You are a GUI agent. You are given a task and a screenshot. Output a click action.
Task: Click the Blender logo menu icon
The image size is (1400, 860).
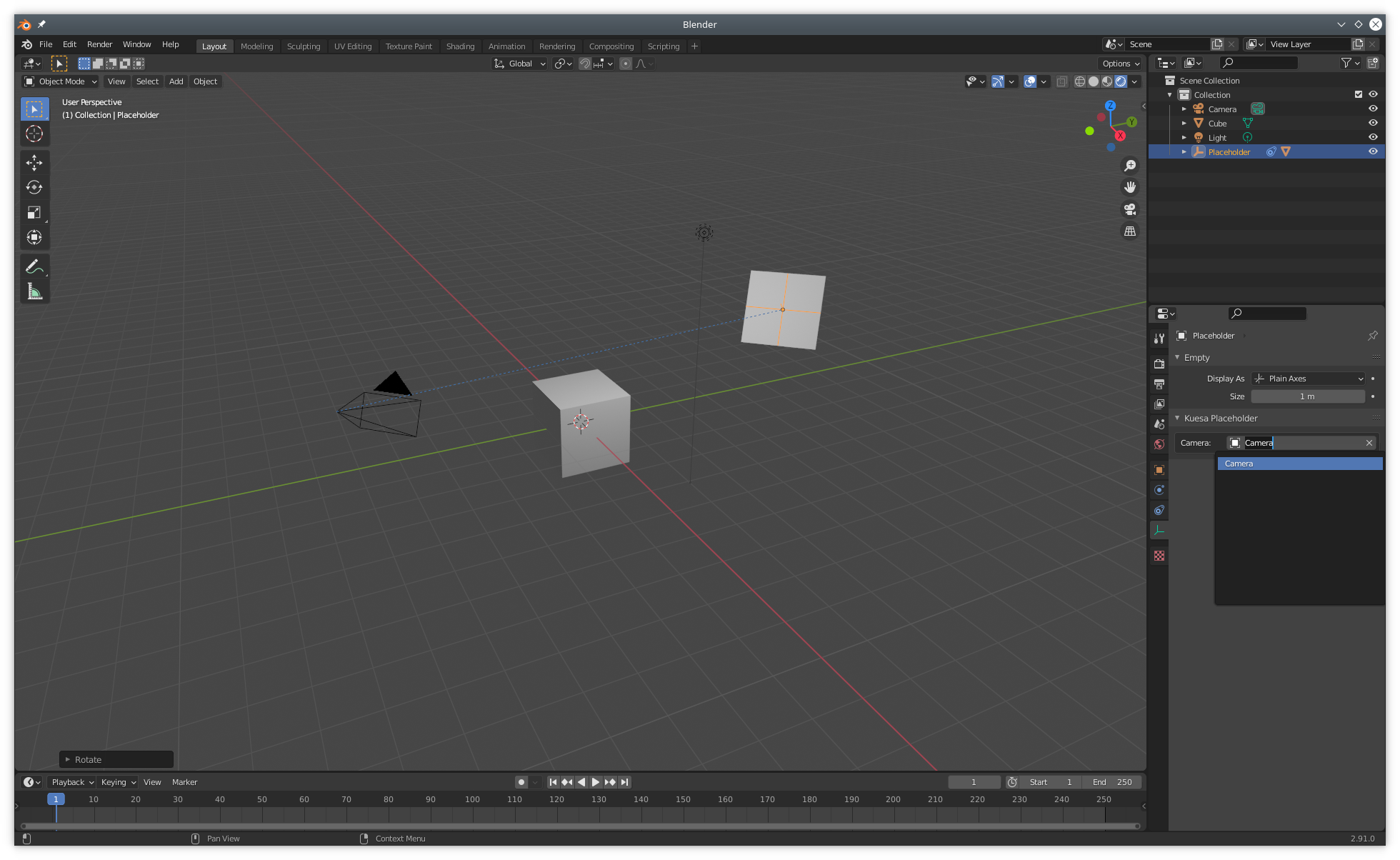click(x=27, y=44)
